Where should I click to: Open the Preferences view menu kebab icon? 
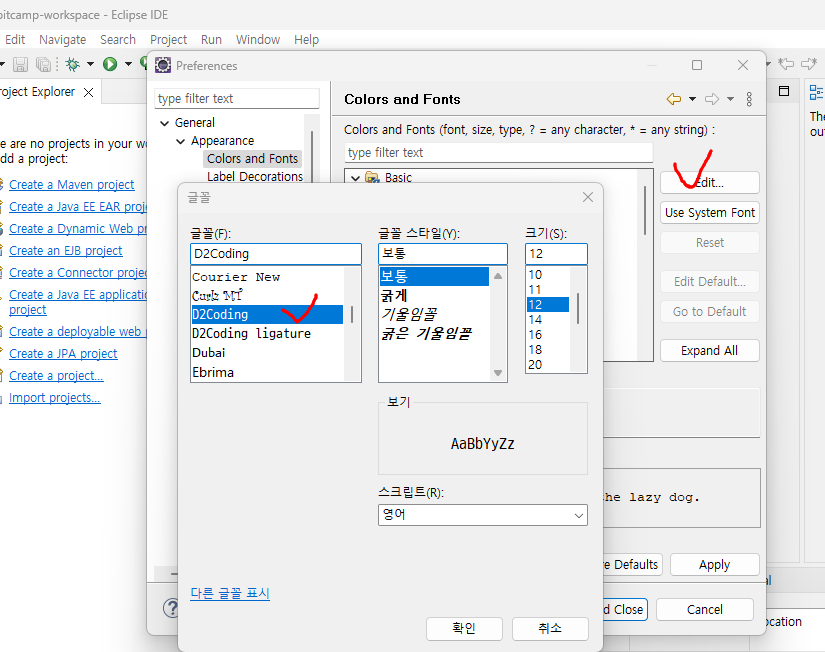click(x=749, y=99)
